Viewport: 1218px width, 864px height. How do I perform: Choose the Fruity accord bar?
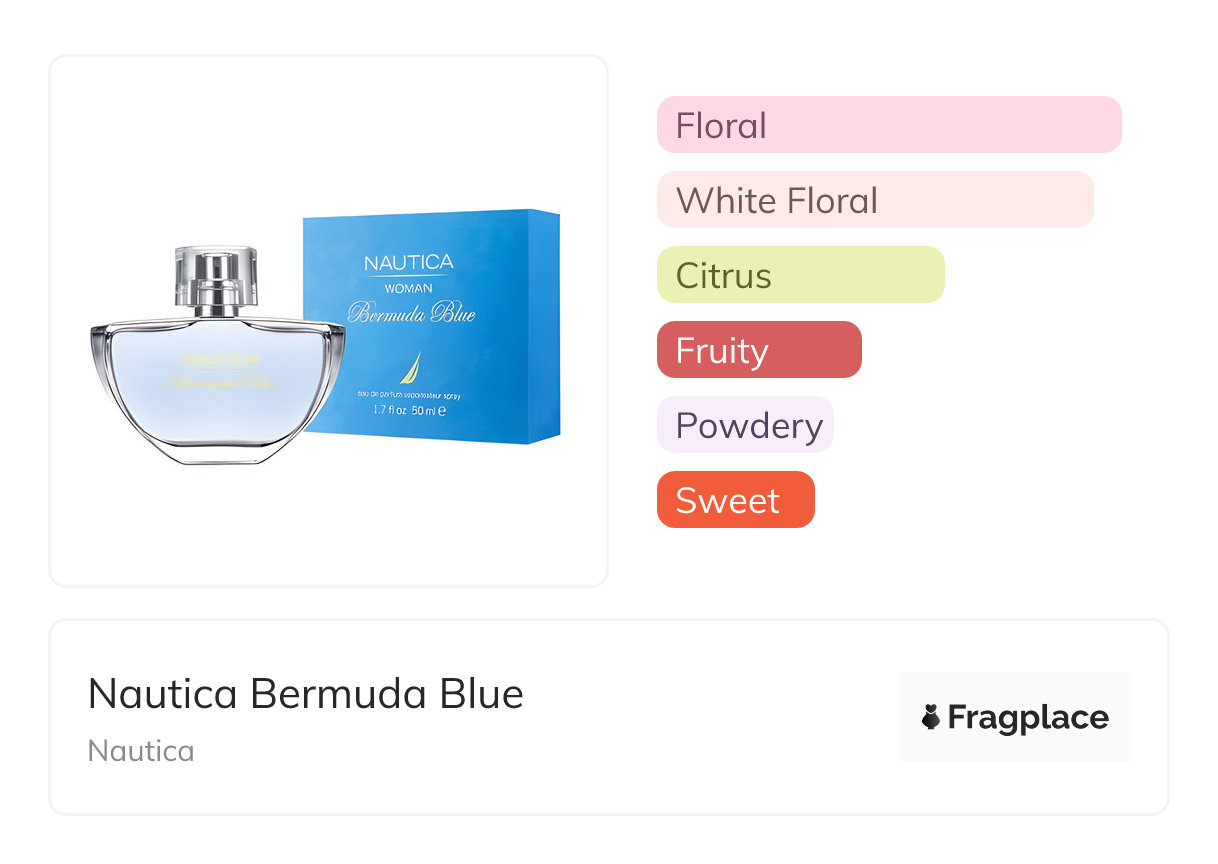click(758, 350)
